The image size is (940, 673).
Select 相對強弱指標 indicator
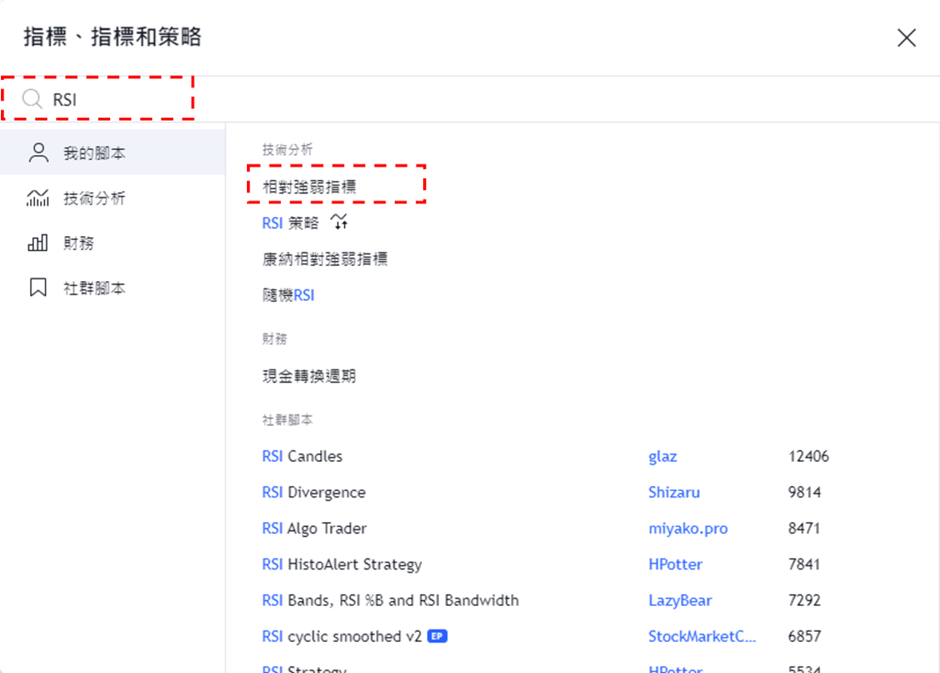(309, 186)
